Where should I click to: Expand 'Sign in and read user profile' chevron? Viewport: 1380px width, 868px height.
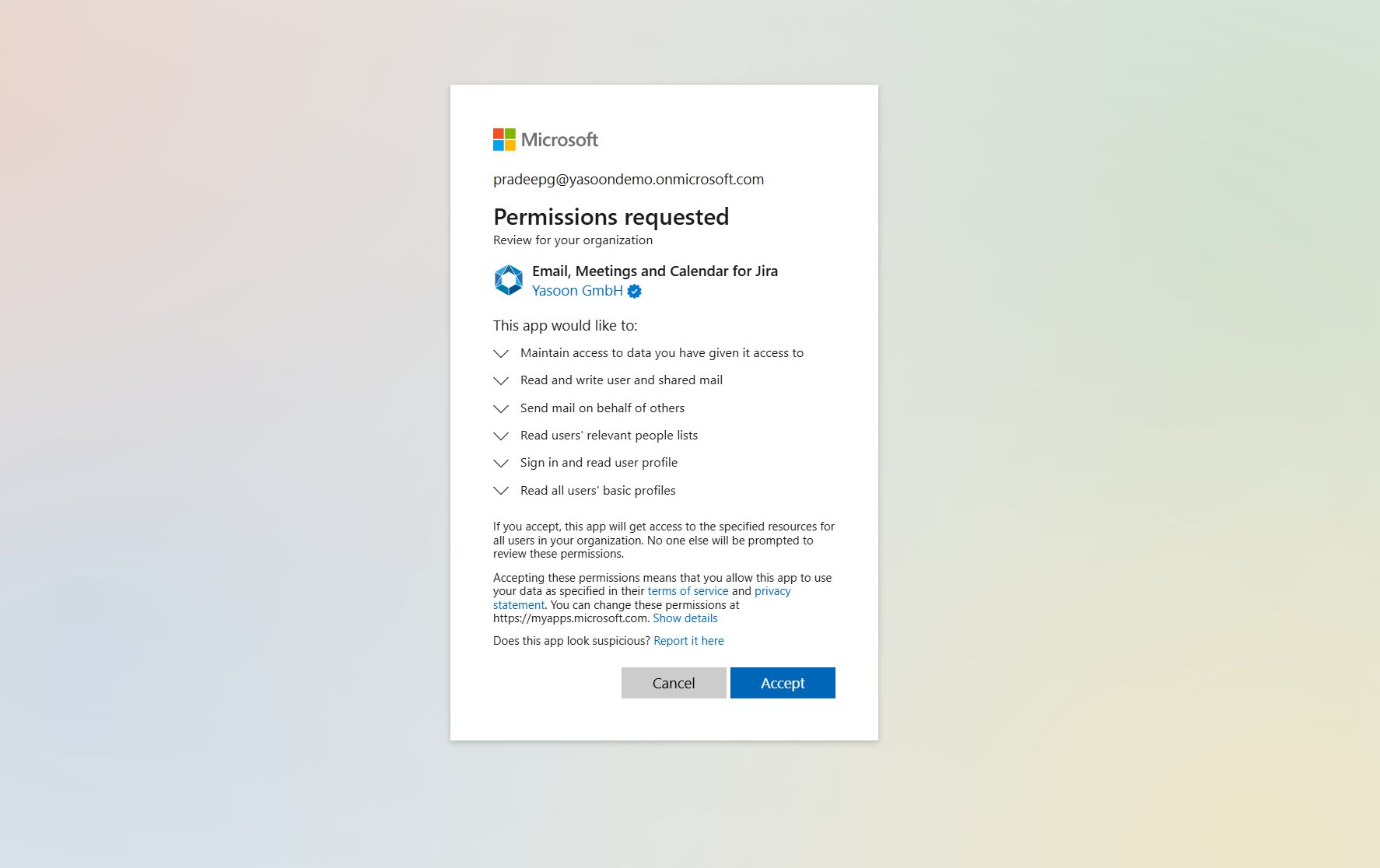501,464
